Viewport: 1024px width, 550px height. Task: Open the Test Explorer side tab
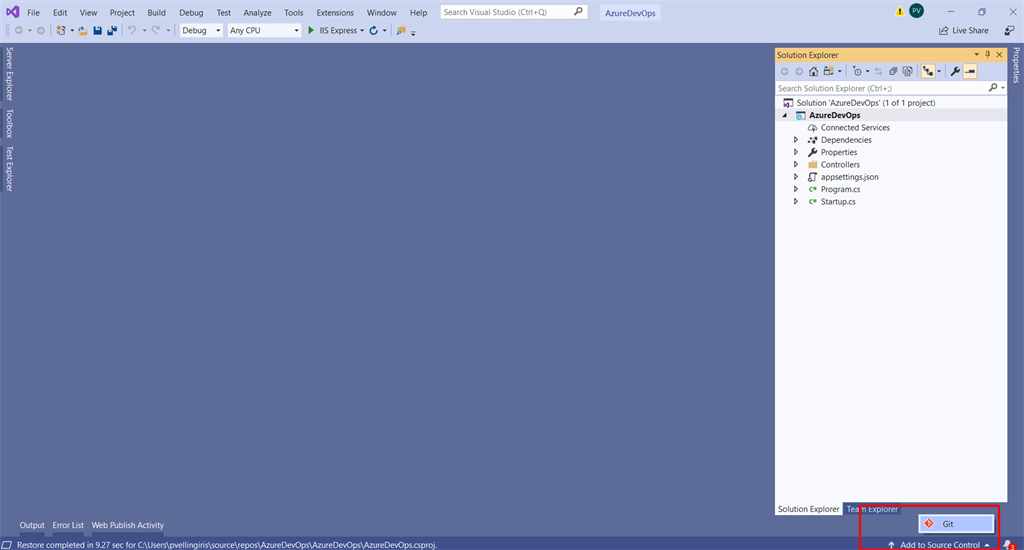pyautogui.click(x=9, y=169)
